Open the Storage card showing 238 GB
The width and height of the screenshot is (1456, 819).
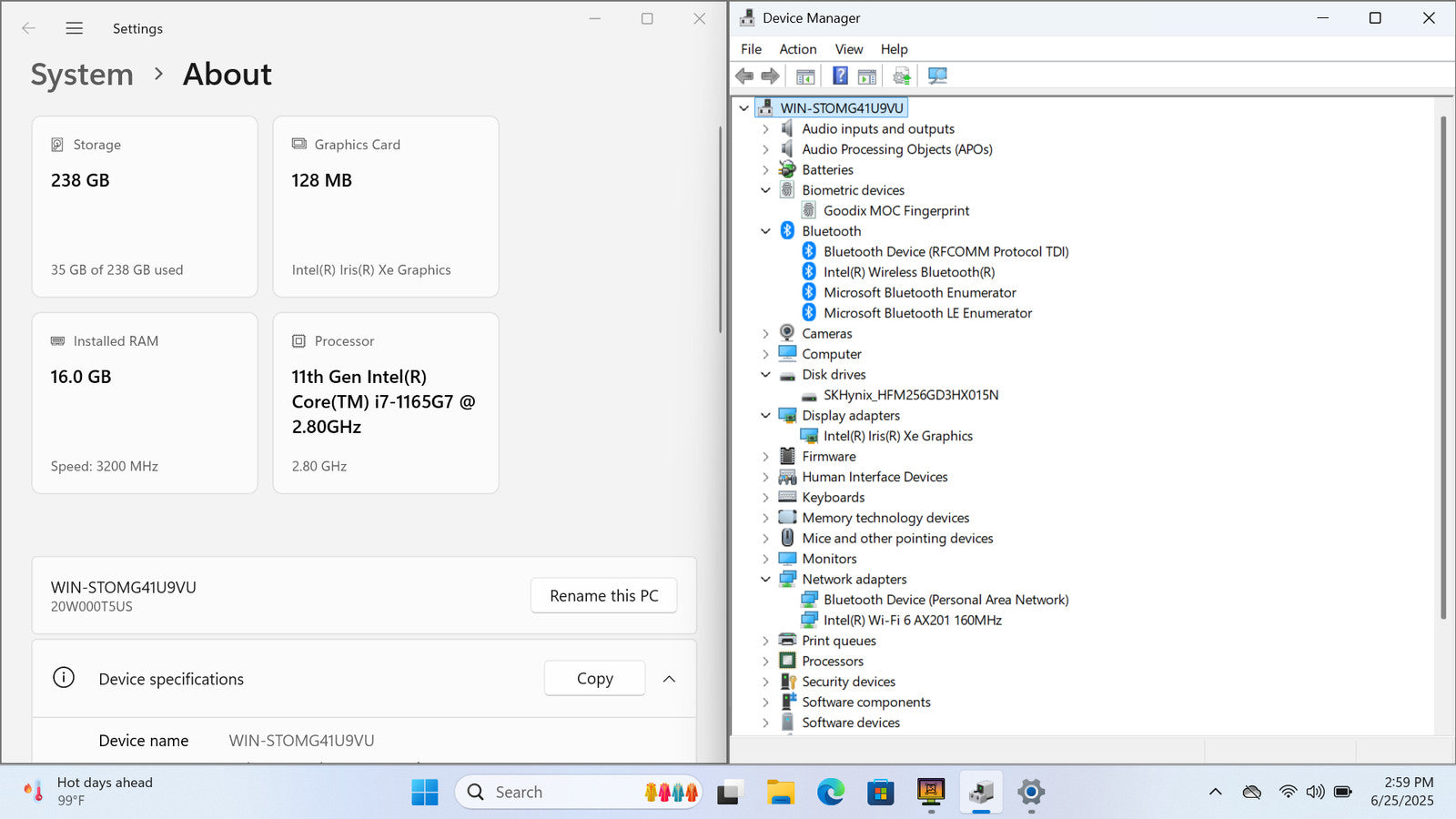coord(145,207)
